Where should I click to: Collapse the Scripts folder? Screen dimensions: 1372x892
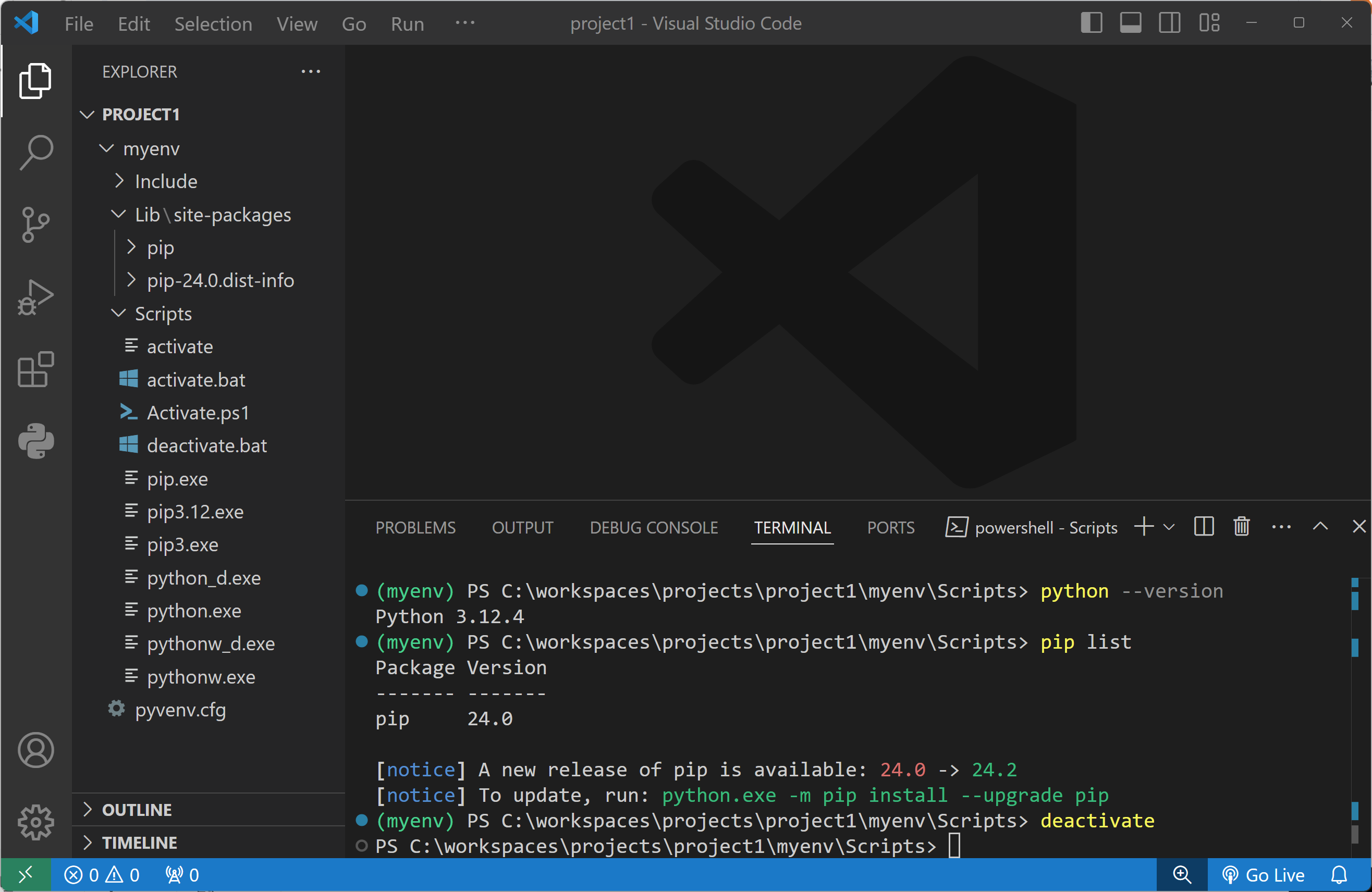163,314
